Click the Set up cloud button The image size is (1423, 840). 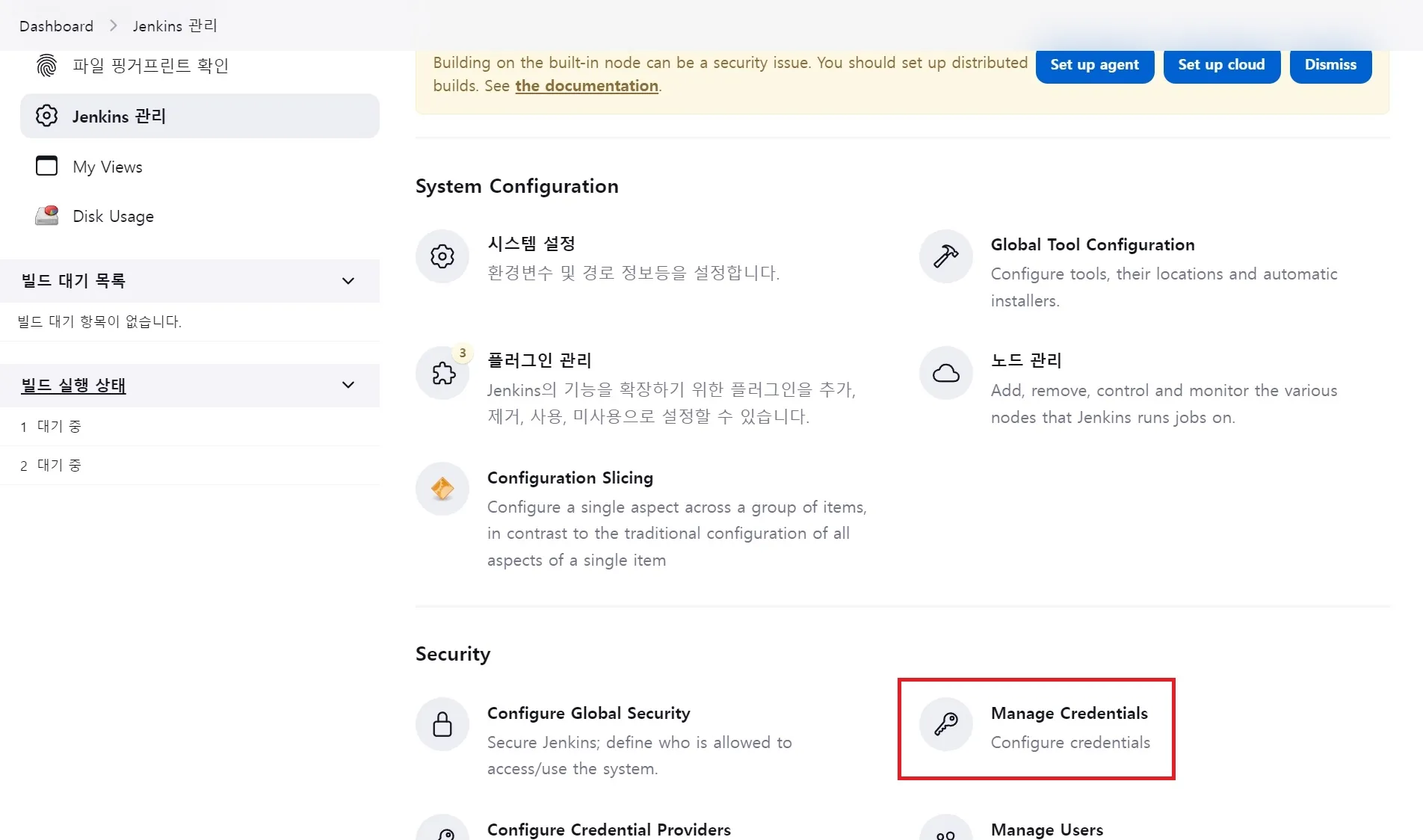(x=1221, y=65)
